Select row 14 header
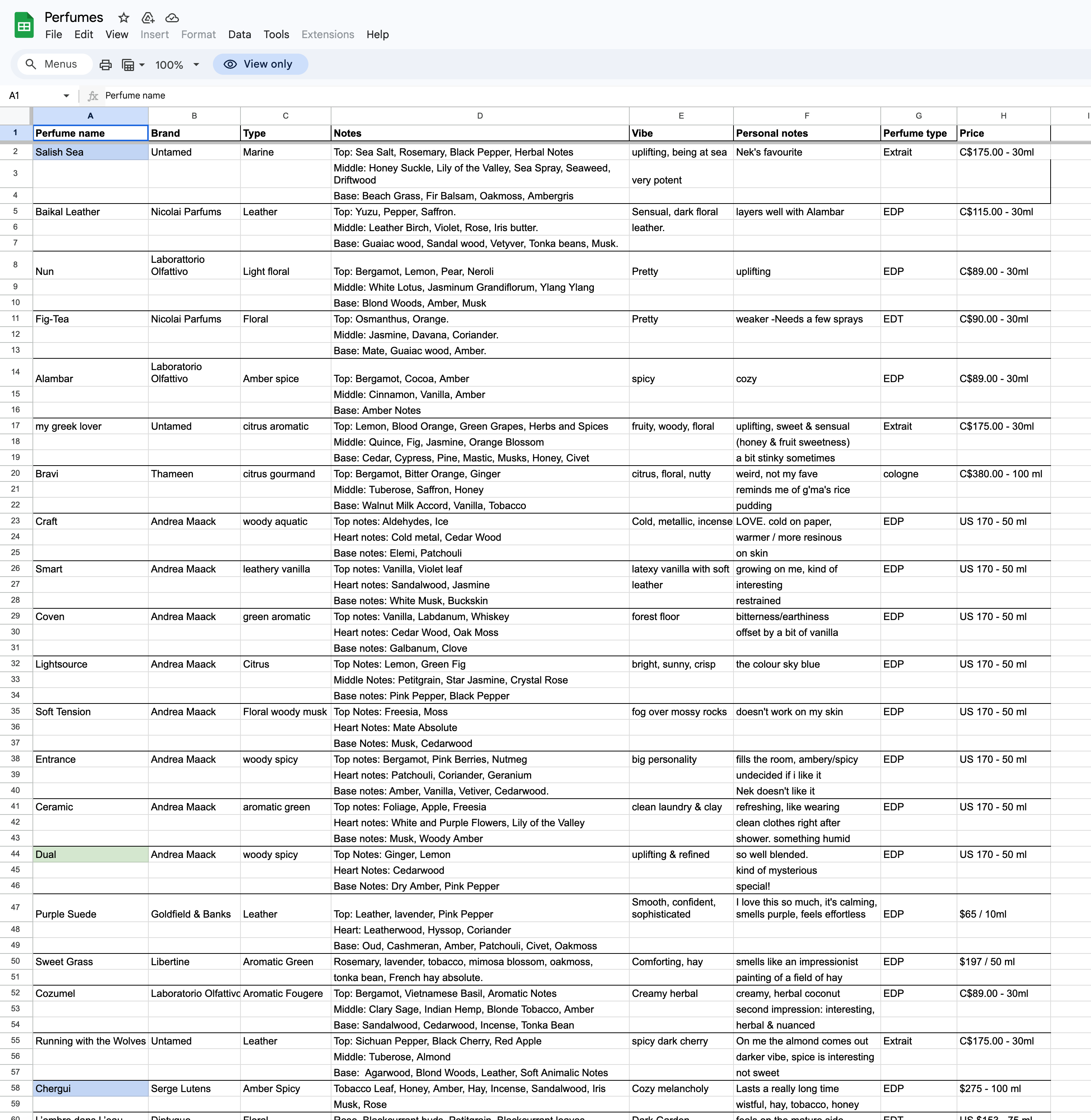This screenshot has width=1091, height=1120. (15, 372)
